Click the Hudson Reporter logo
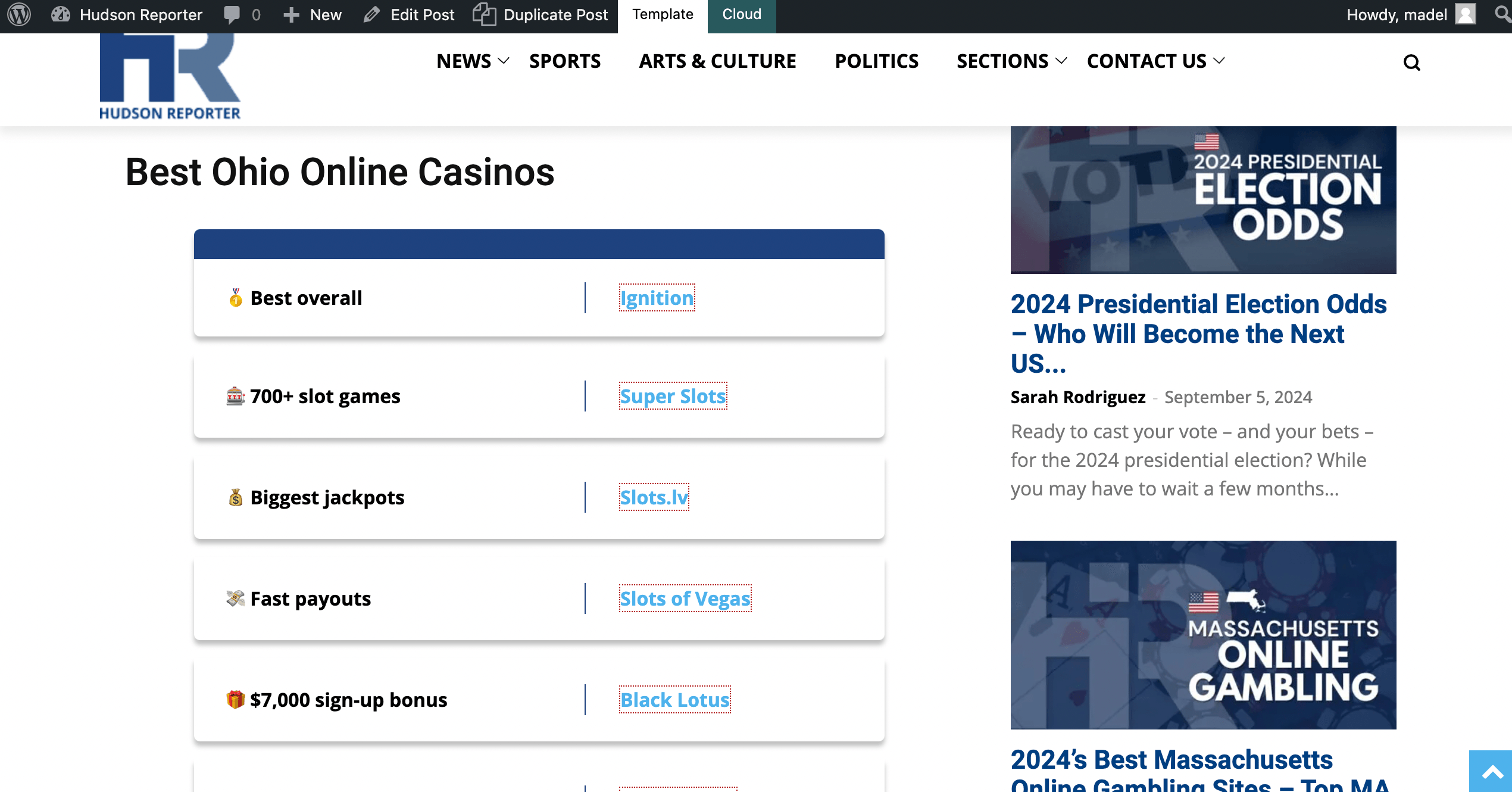Viewport: 1512px width, 792px height. 170,76
